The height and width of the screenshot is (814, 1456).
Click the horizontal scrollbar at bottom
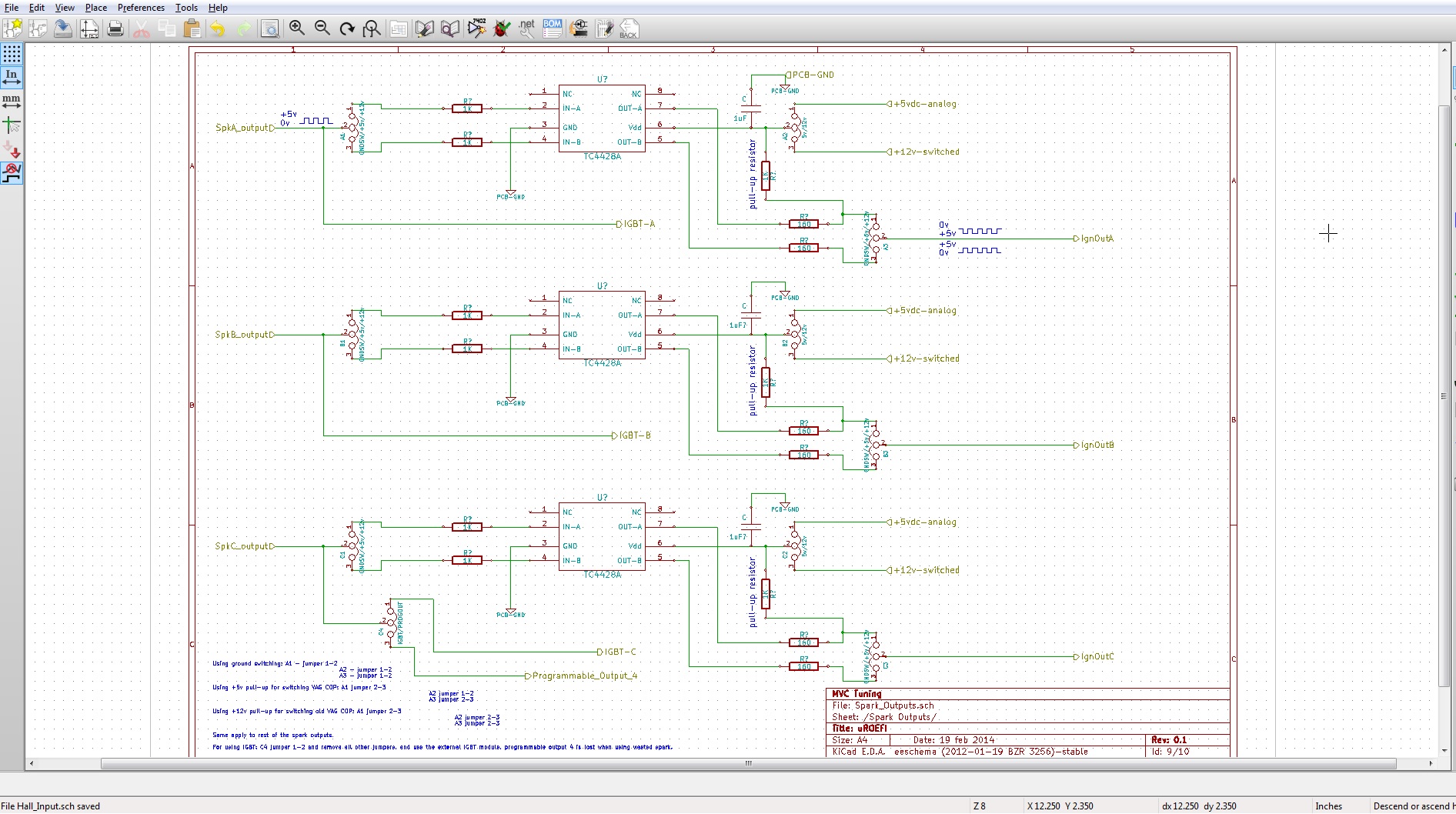tap(748, 764)
